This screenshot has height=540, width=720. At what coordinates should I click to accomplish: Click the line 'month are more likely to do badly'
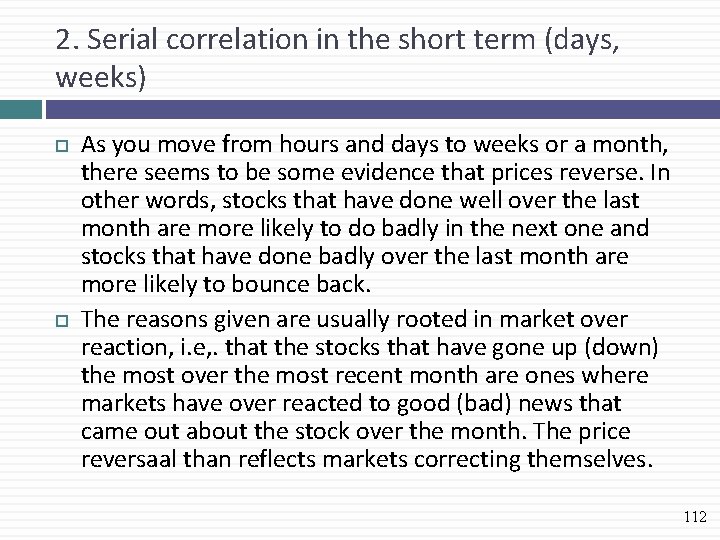pyautogui.click(x=365, y=229)
